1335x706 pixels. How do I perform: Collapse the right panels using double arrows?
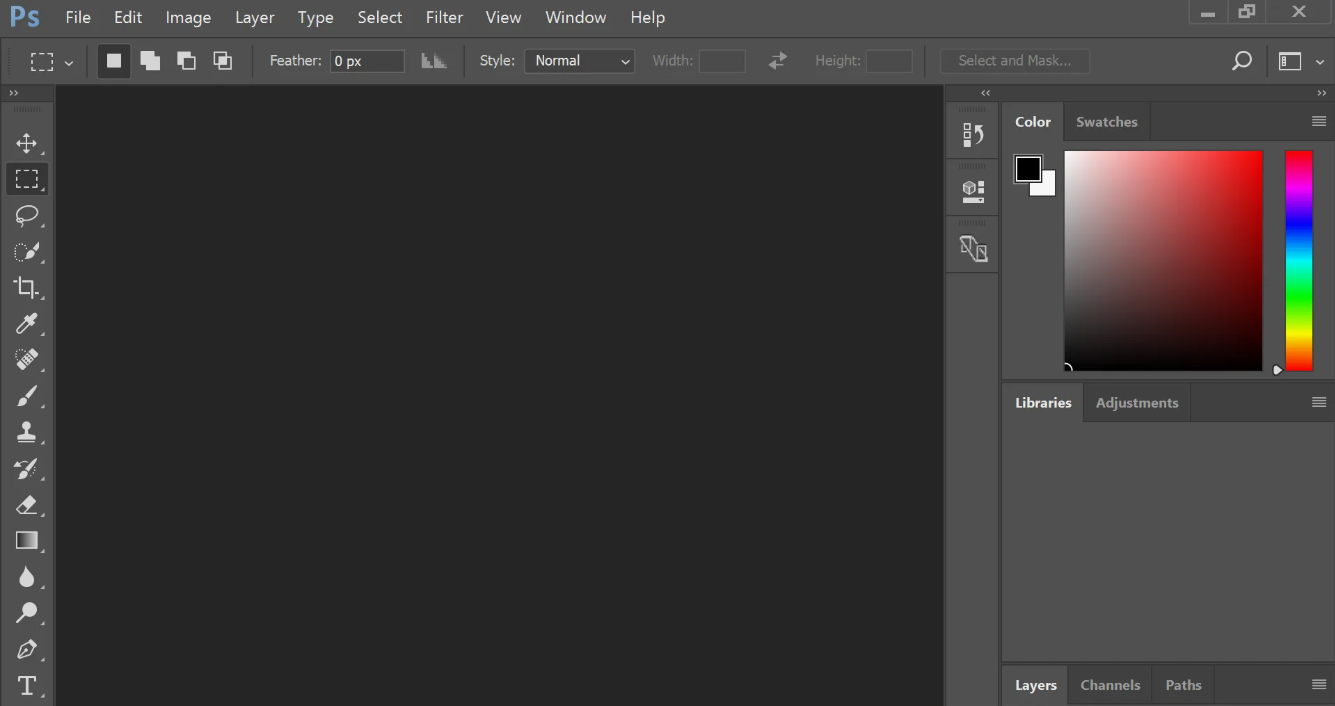click(x=1322, y=93)
